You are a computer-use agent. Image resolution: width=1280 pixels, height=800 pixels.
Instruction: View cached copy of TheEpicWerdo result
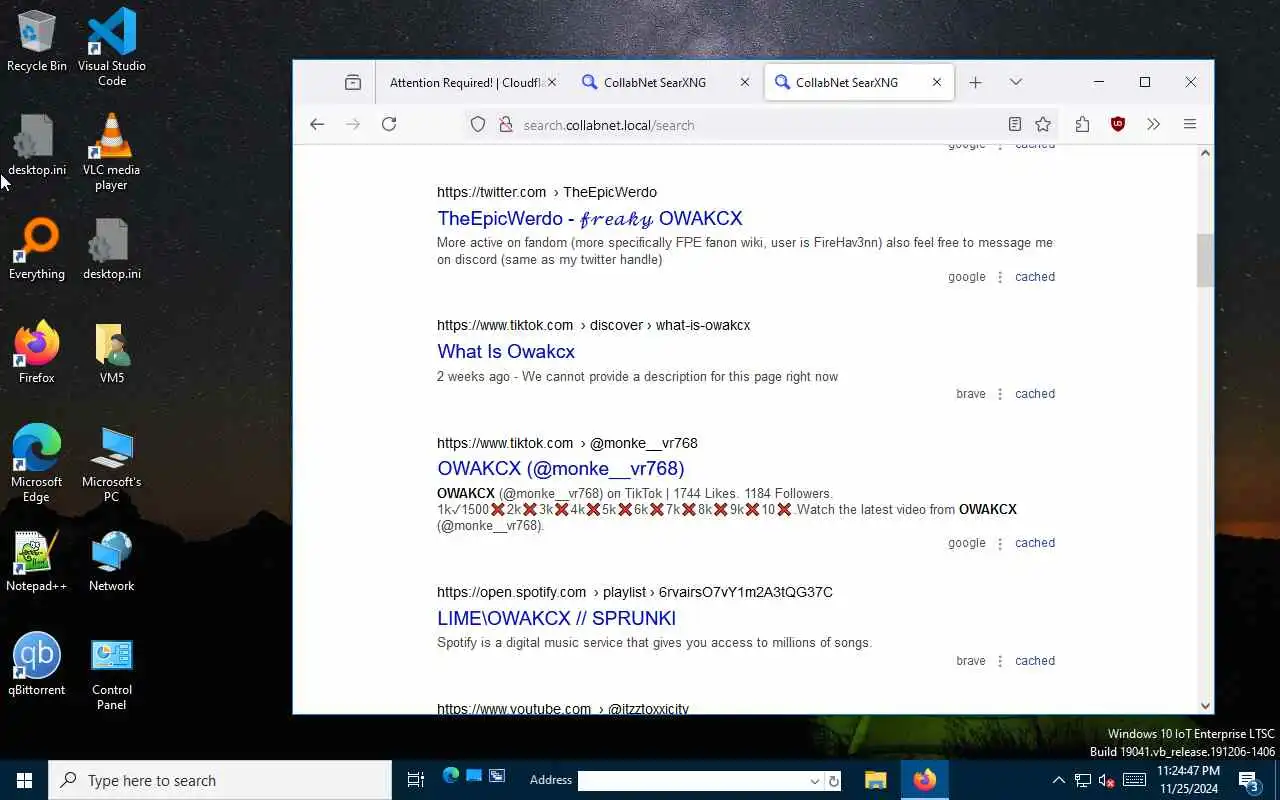click(x=1035, y=277)
